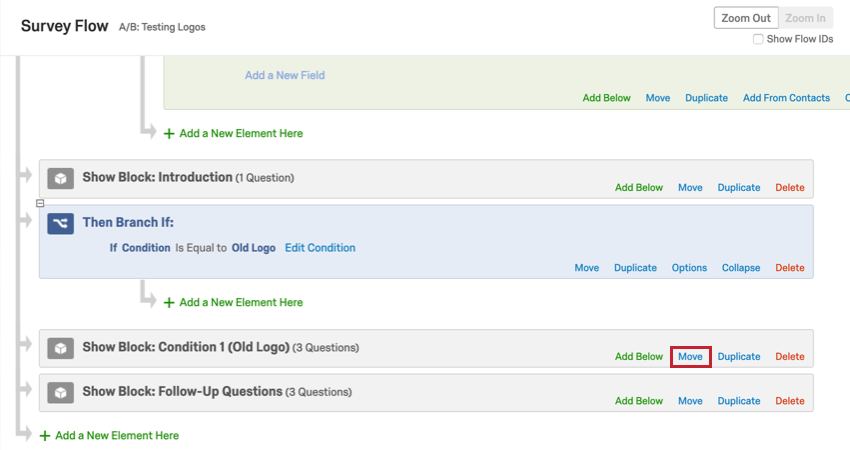Click the Branch element icon

(60, 224)
